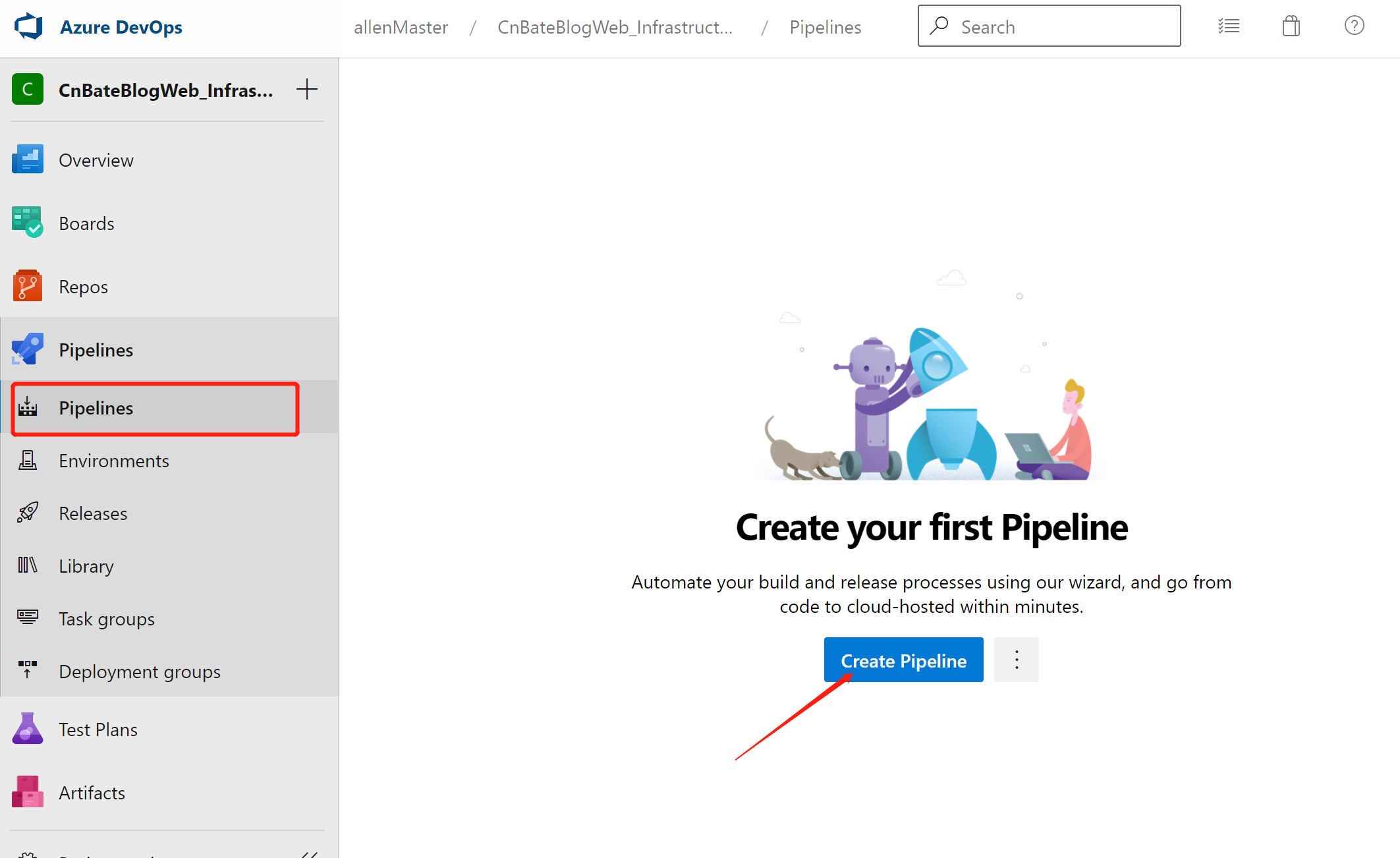Open the work items list icon

pyautogui.click(x=1229, y=26)
